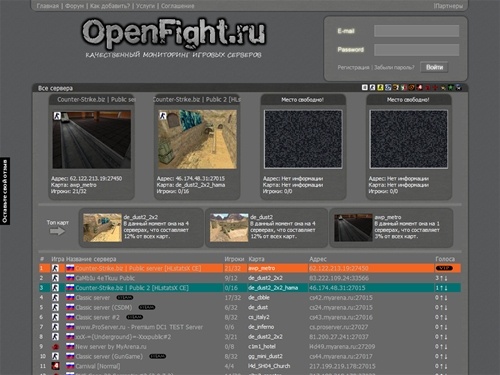Click the Все сервера panel title
The height and width of the screenshot is (375, 500).
click(x=55, y=88)
